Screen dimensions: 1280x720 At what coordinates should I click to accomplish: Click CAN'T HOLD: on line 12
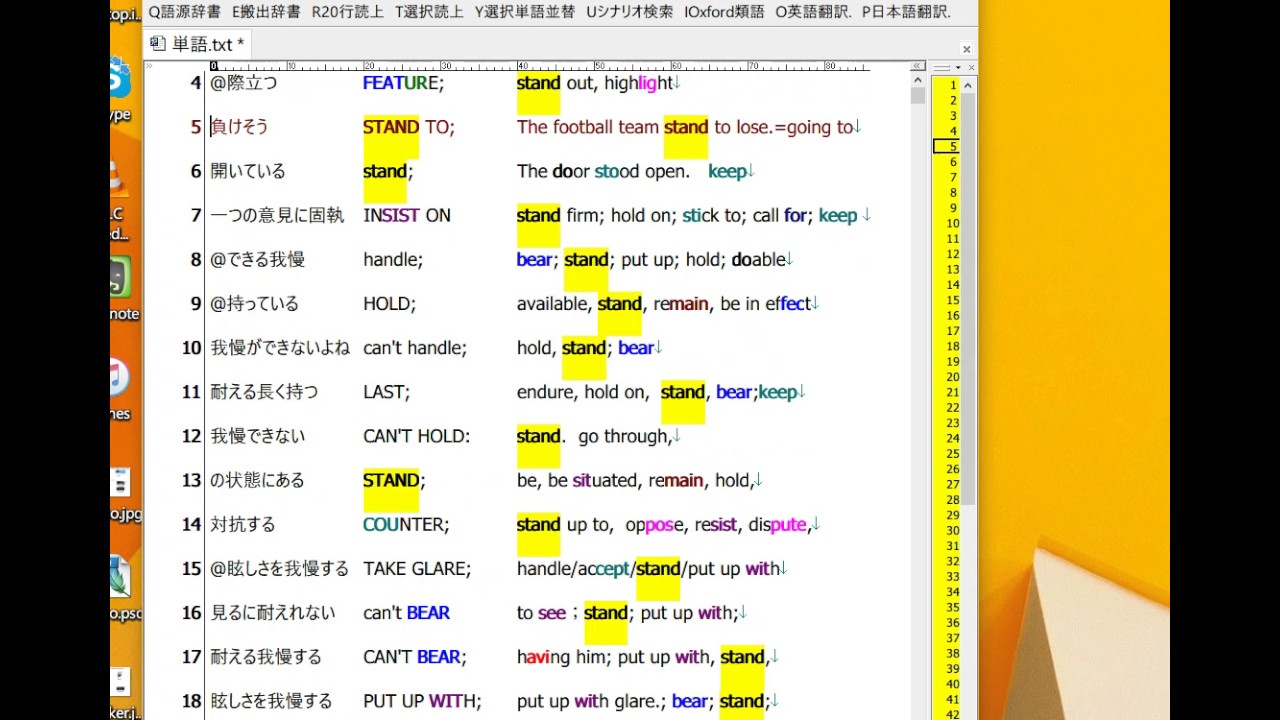pos(416,436)
